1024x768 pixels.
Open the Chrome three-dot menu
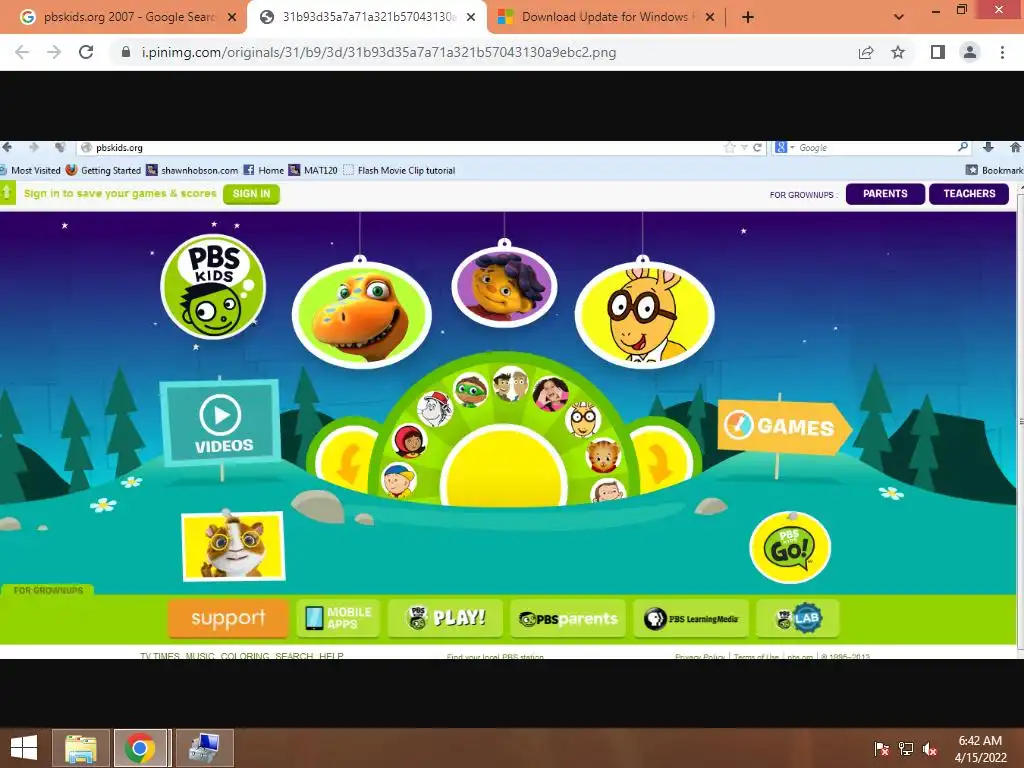click(x=1002, y=52)
